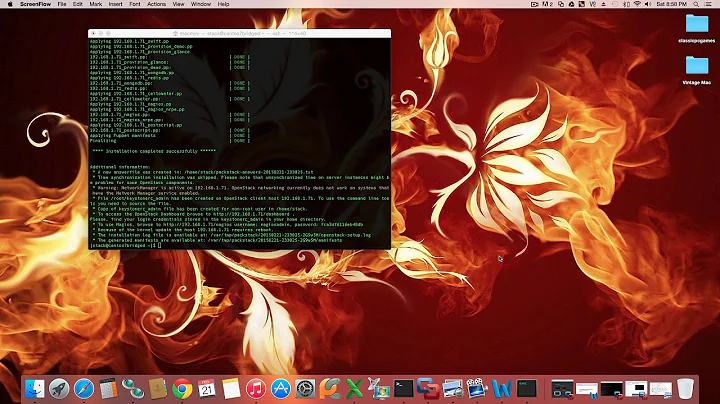Open System Preferences gear in Dock
720x404 pixels.
(305, 389)
